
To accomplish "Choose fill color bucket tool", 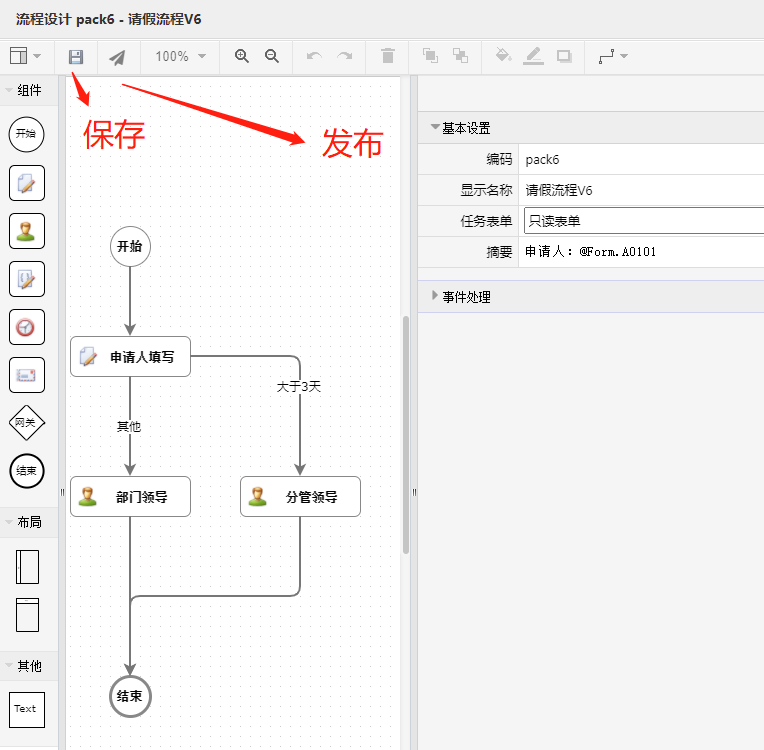I will tap(503, 55).
